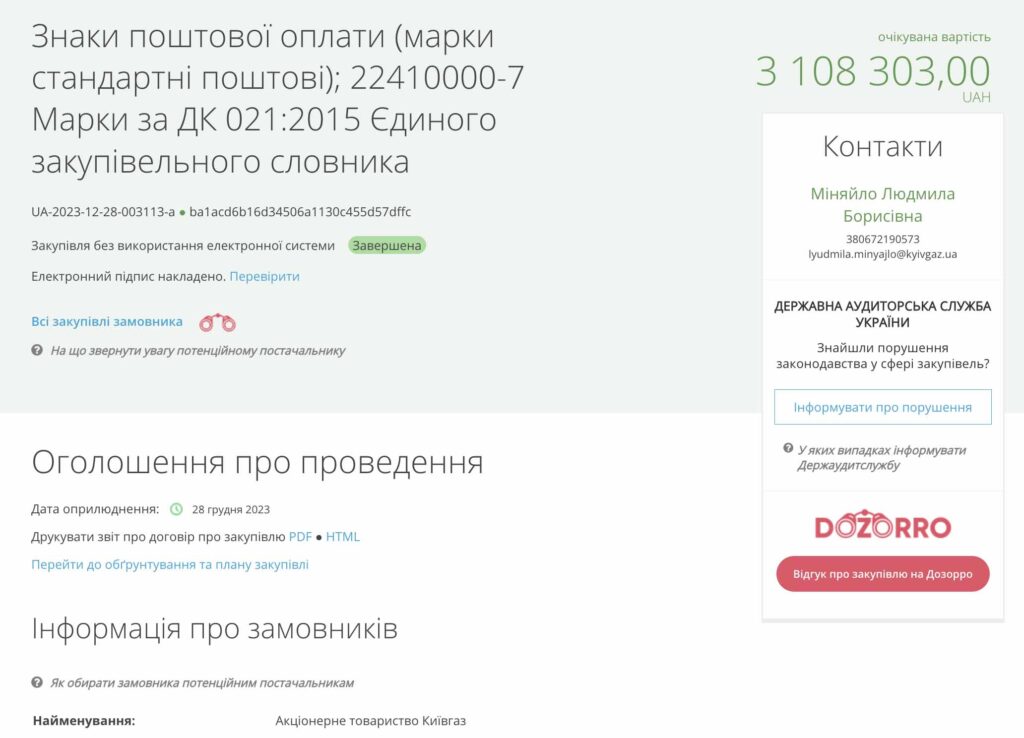Verify the electronic signature via 'Перевірити'
This screenshot has width=1024, height=738.
tap(264, 276)
